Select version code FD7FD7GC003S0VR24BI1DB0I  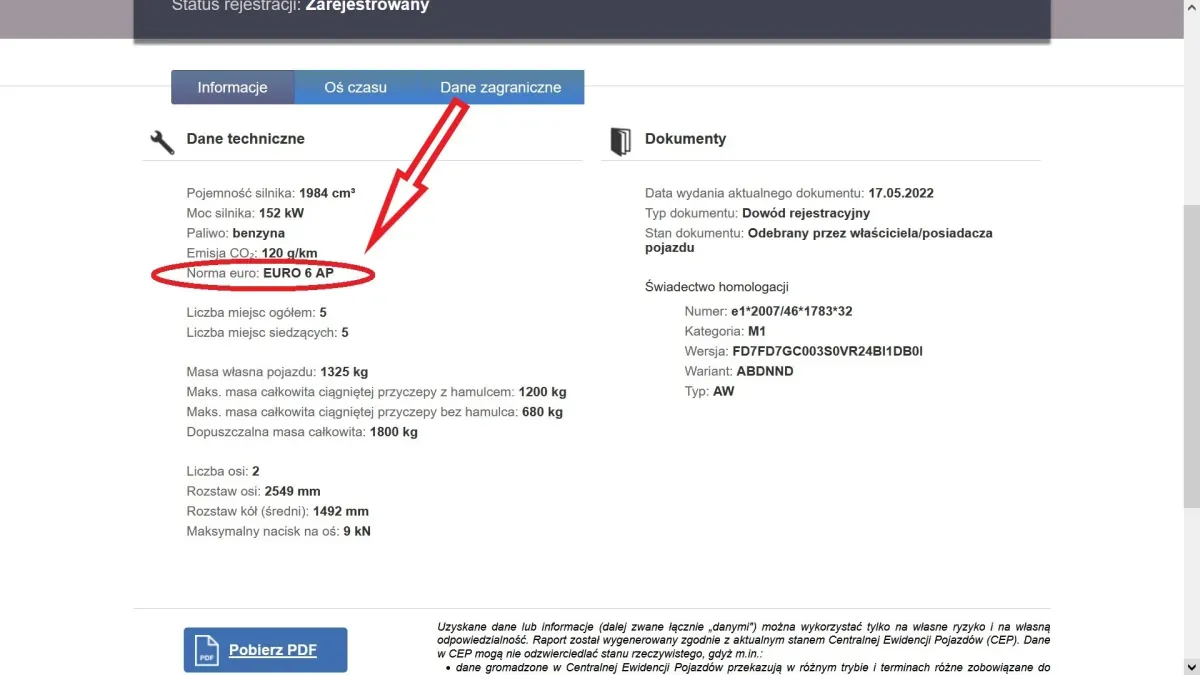[x=827, y=351]
